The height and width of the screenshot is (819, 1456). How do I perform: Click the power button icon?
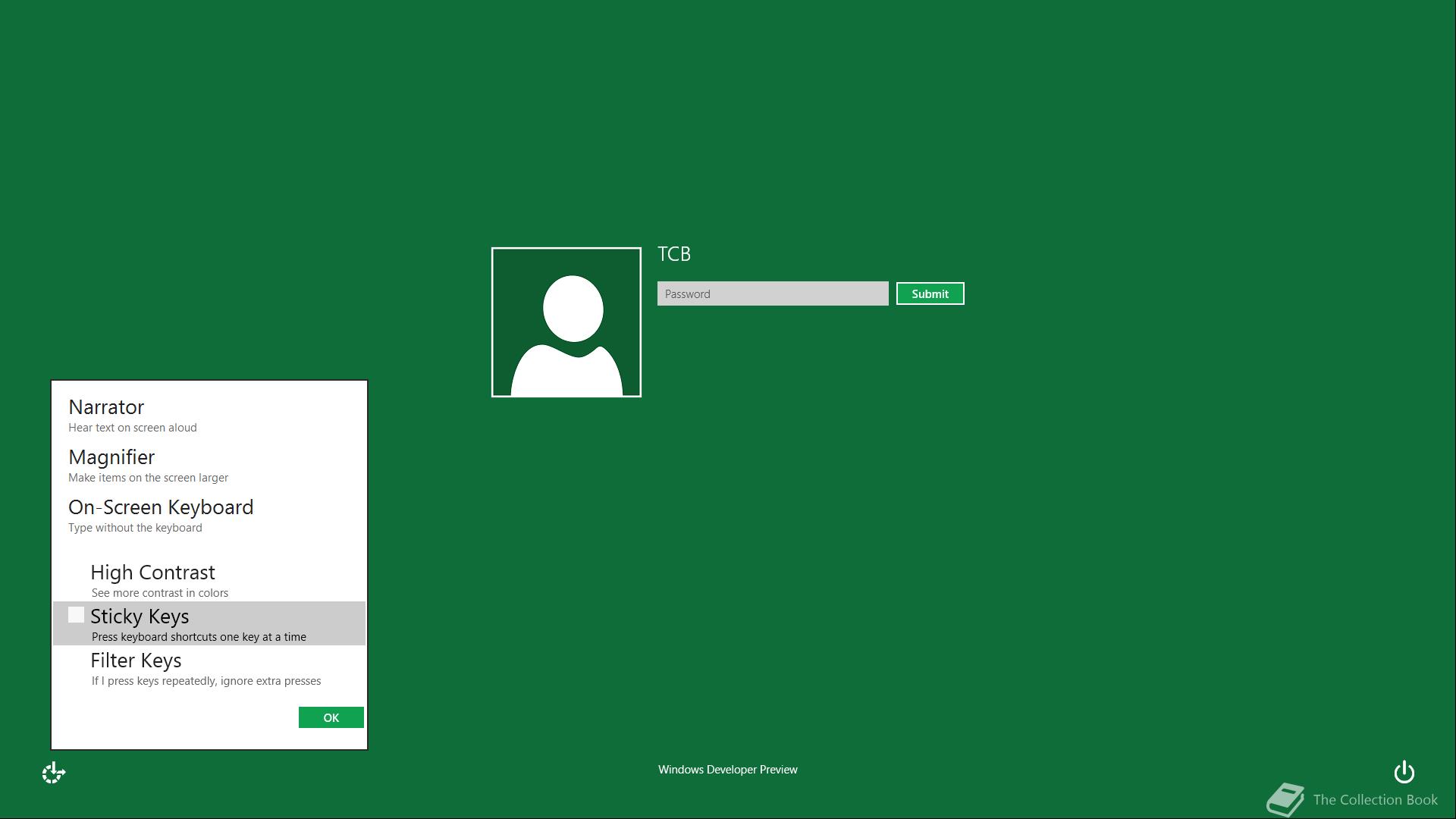coord(1404,772)
